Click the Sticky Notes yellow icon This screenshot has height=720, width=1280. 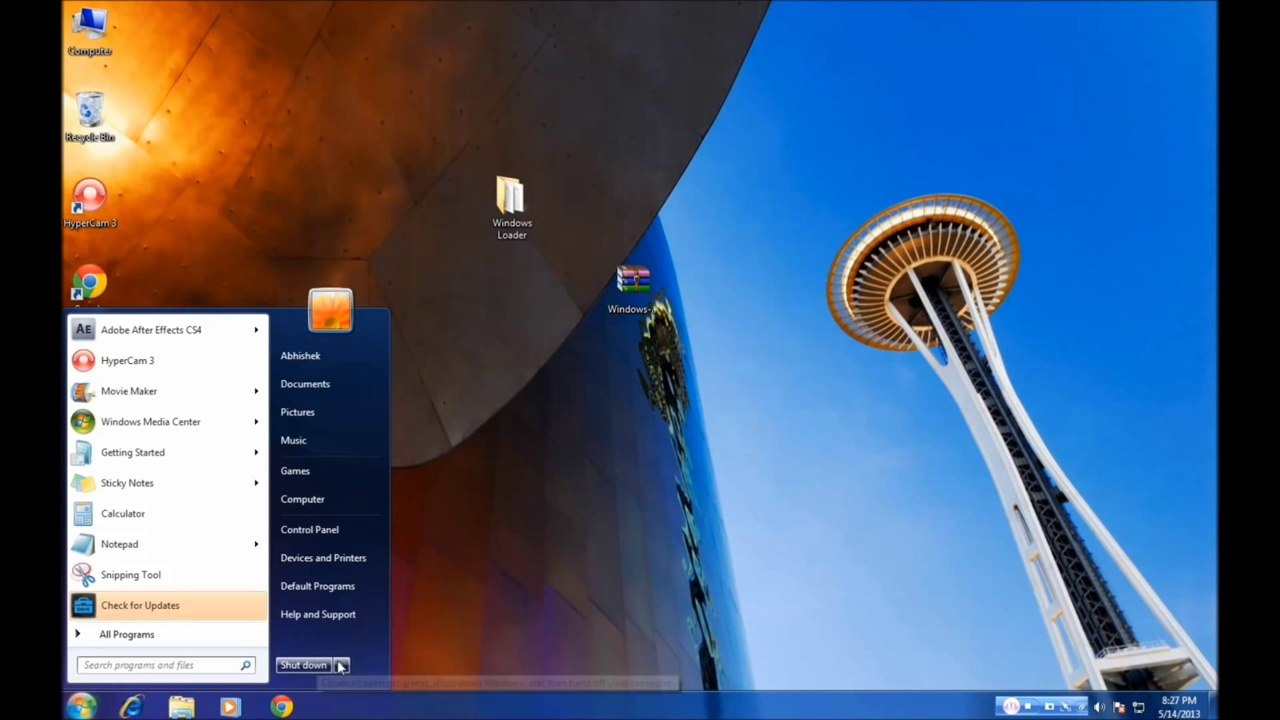[x=84, y=483]
